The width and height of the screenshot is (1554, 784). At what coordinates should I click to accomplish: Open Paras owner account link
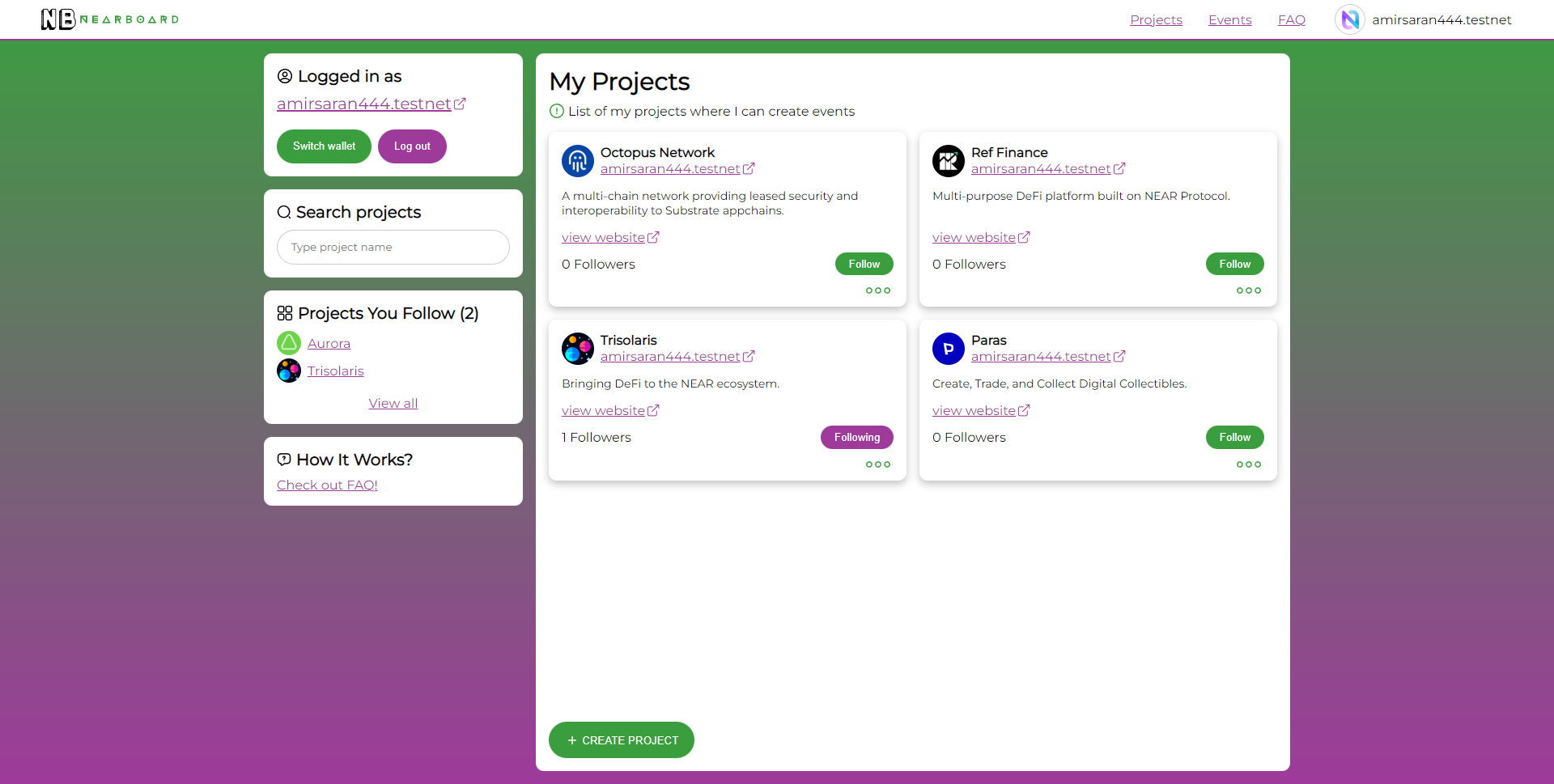point(1048,356)
